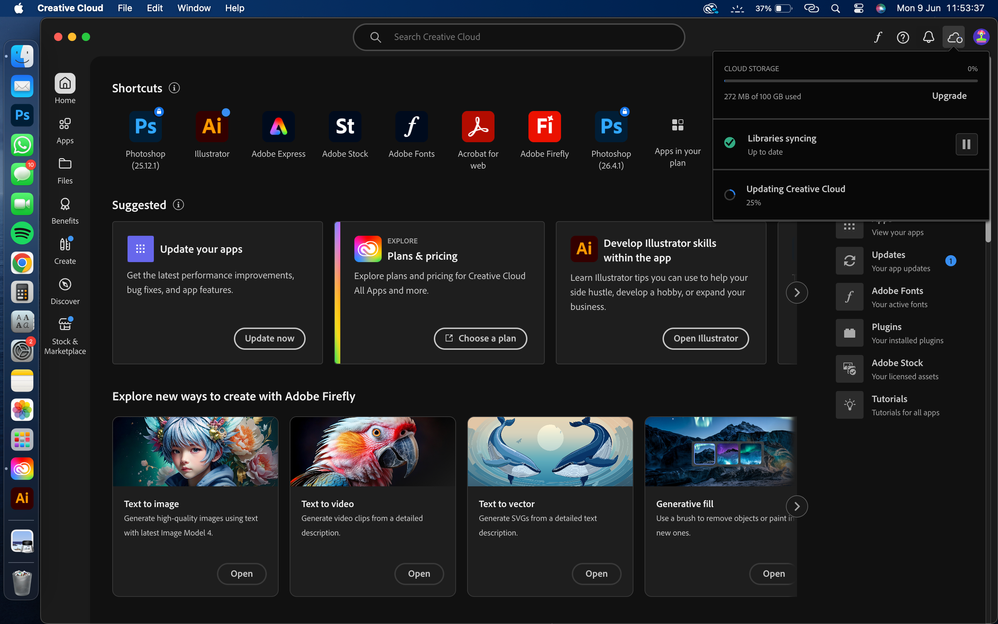The width and height of the screenshot is (998, 624).
Task: Toggle the cloud activity icon
Action: click(954, 38)
